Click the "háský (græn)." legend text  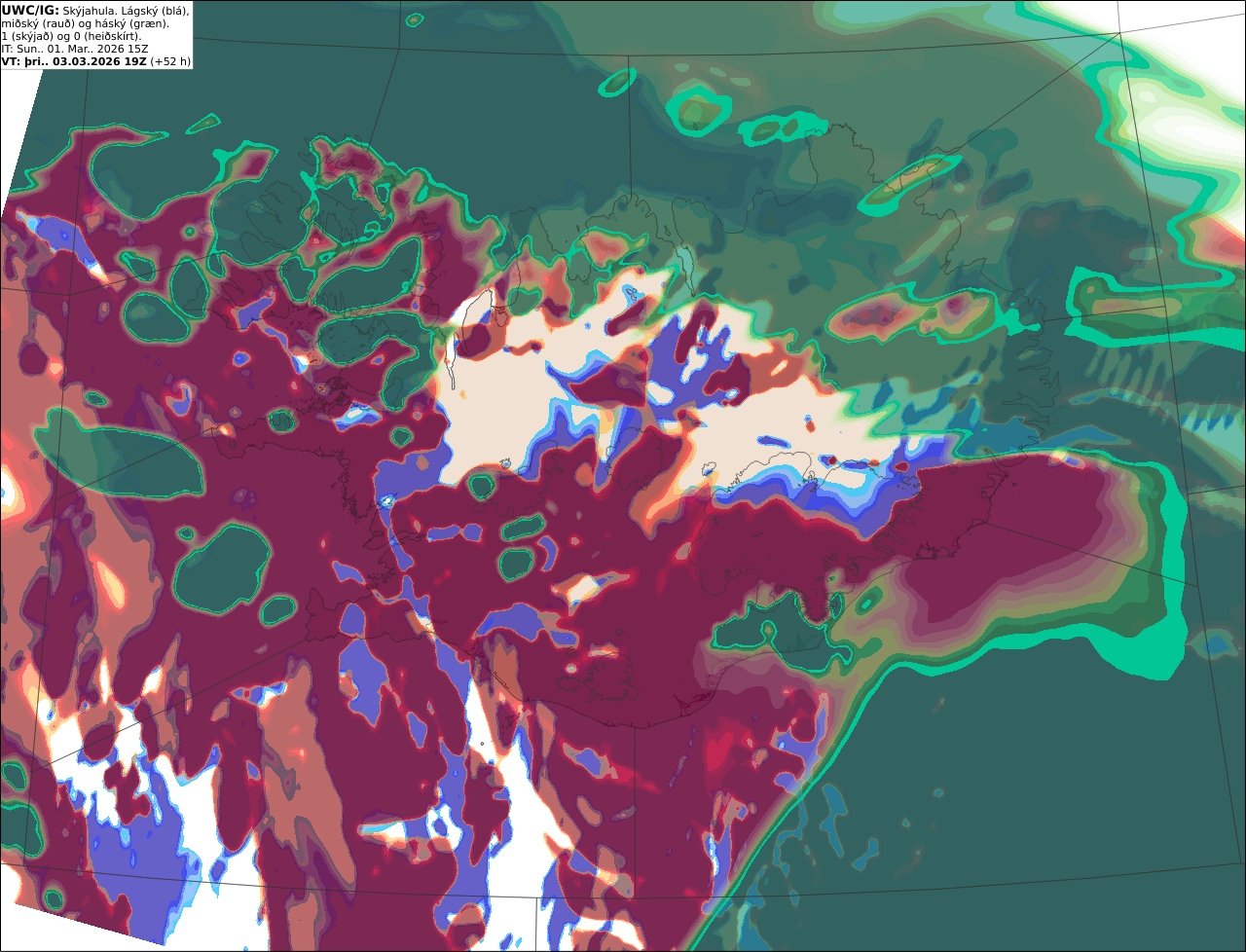tap(131, 24)
